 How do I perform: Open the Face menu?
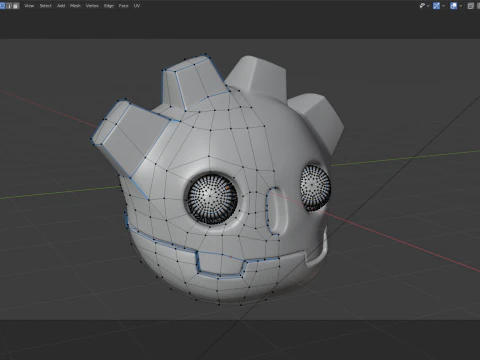(123, 6)
